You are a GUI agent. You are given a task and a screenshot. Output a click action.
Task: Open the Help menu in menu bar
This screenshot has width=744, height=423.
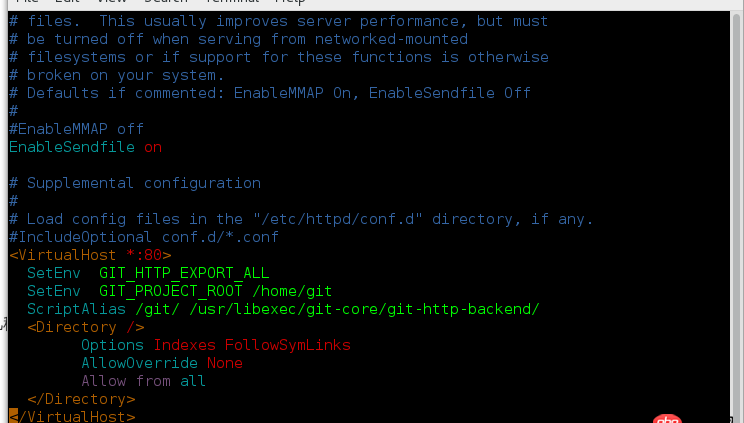tap(290, 1)
